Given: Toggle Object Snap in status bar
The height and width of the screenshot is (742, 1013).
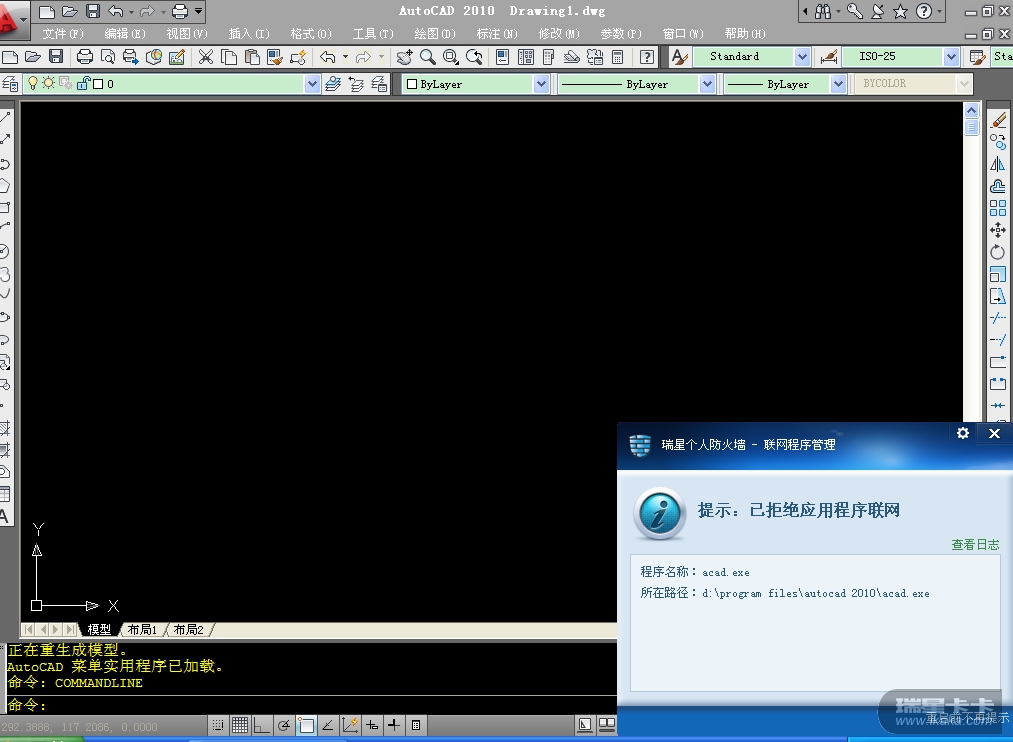Looking at the screenshot, I should coord(306,725).
